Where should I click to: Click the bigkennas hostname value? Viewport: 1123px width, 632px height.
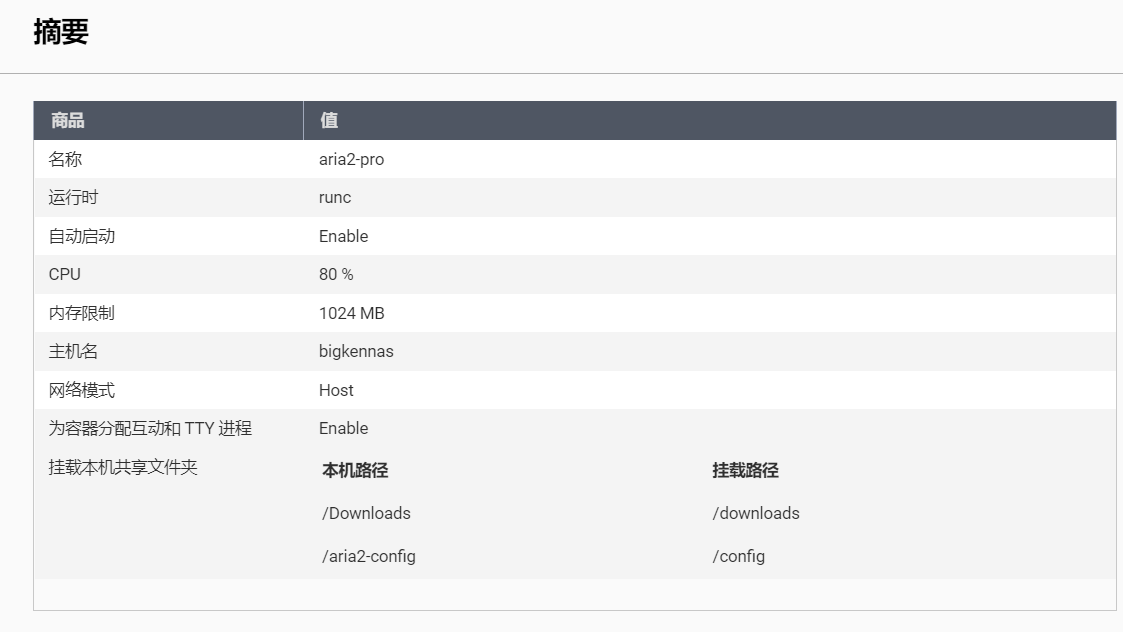click(x=356, y=352)
